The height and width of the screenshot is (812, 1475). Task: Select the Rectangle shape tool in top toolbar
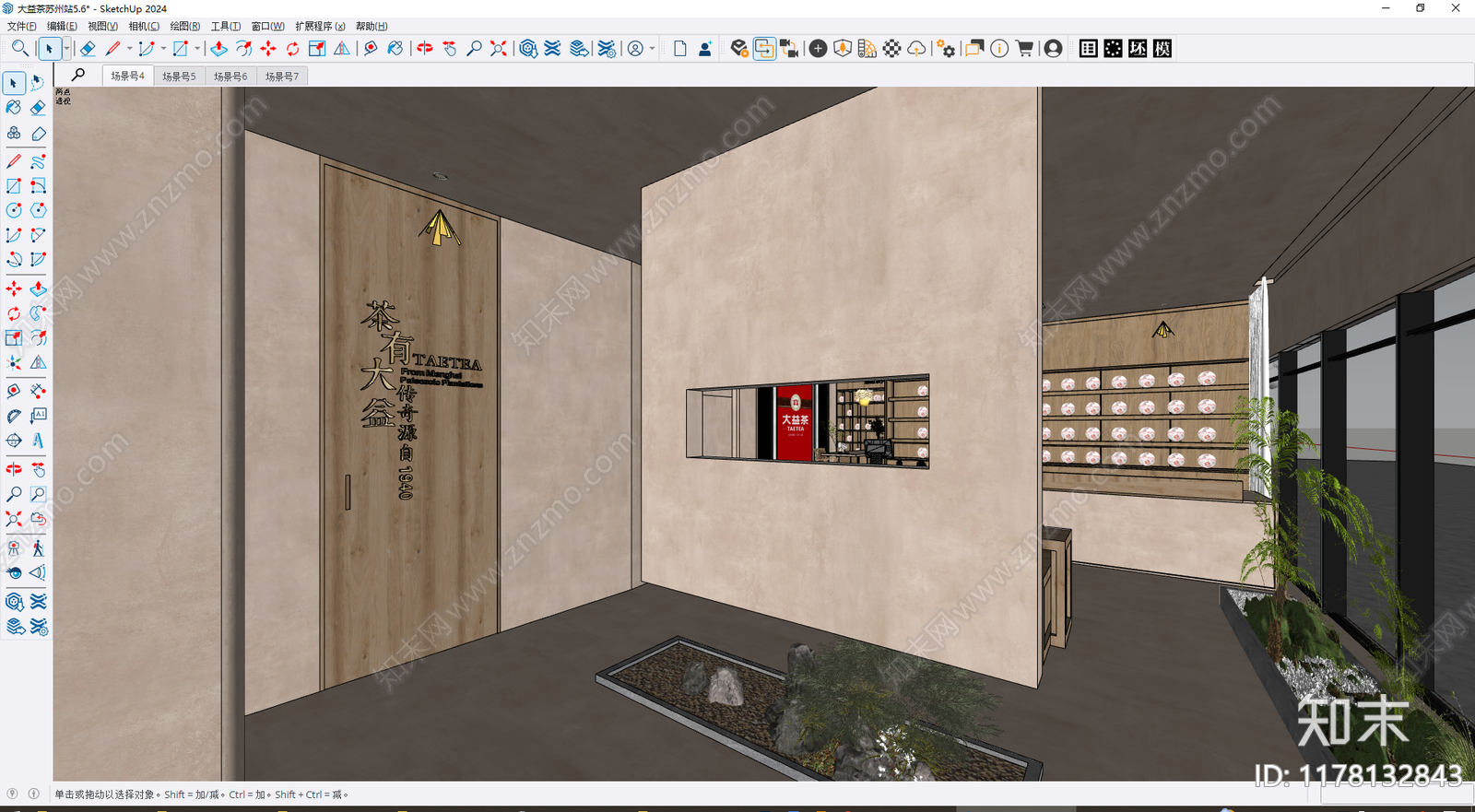(x=181, y=49)
